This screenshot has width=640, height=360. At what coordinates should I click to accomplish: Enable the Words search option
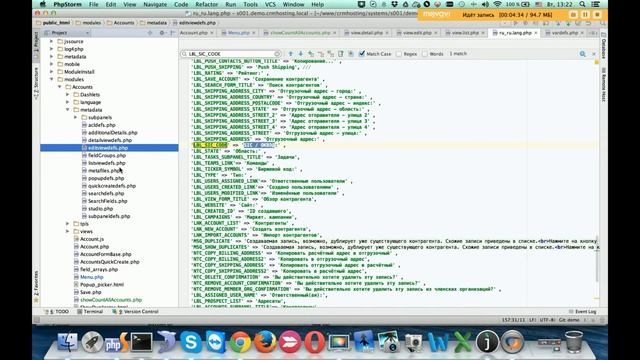[x=425, y=54]
